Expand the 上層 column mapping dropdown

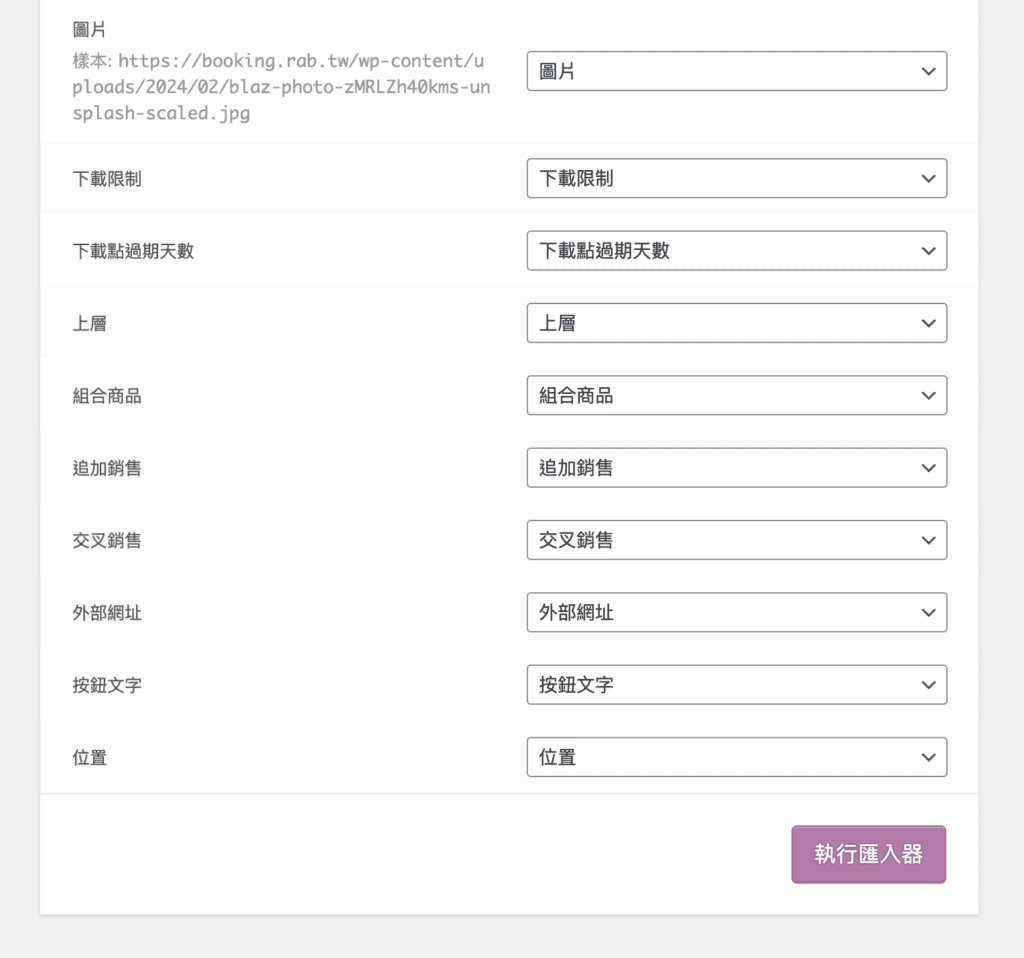coord(737,322)
